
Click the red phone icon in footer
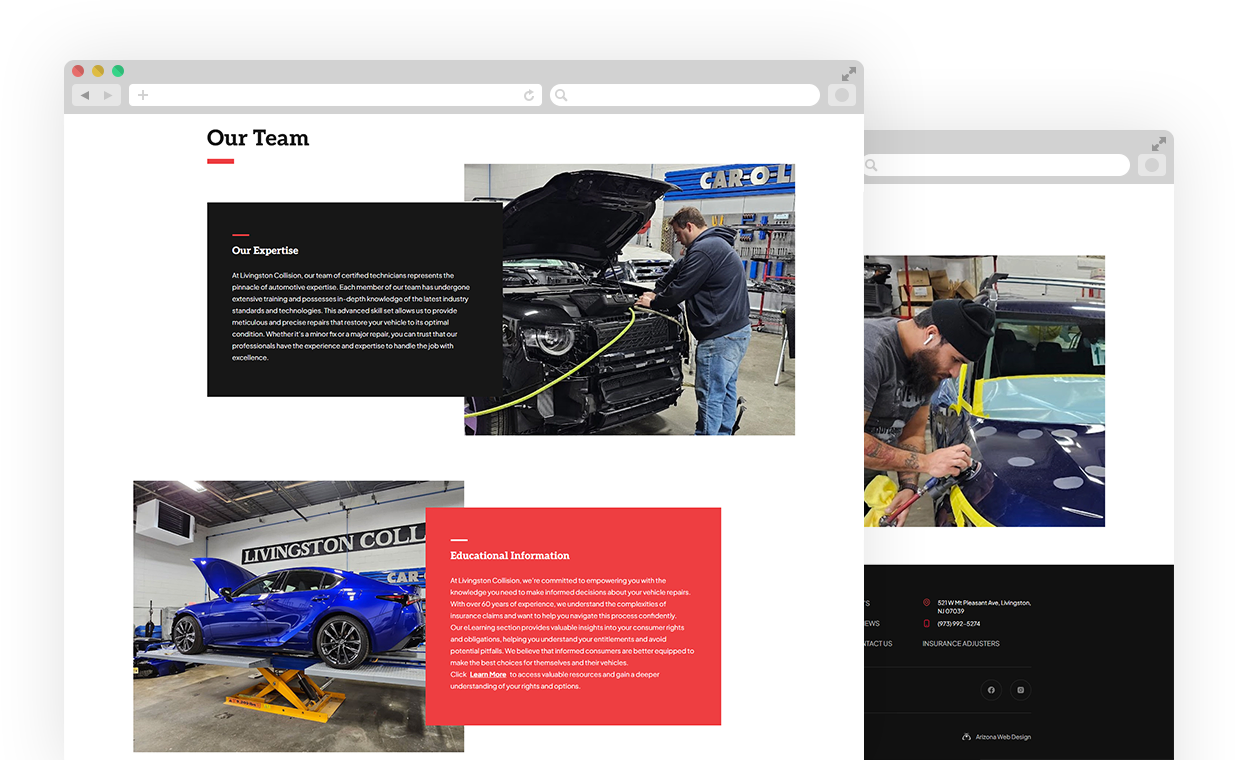(927, 623)
